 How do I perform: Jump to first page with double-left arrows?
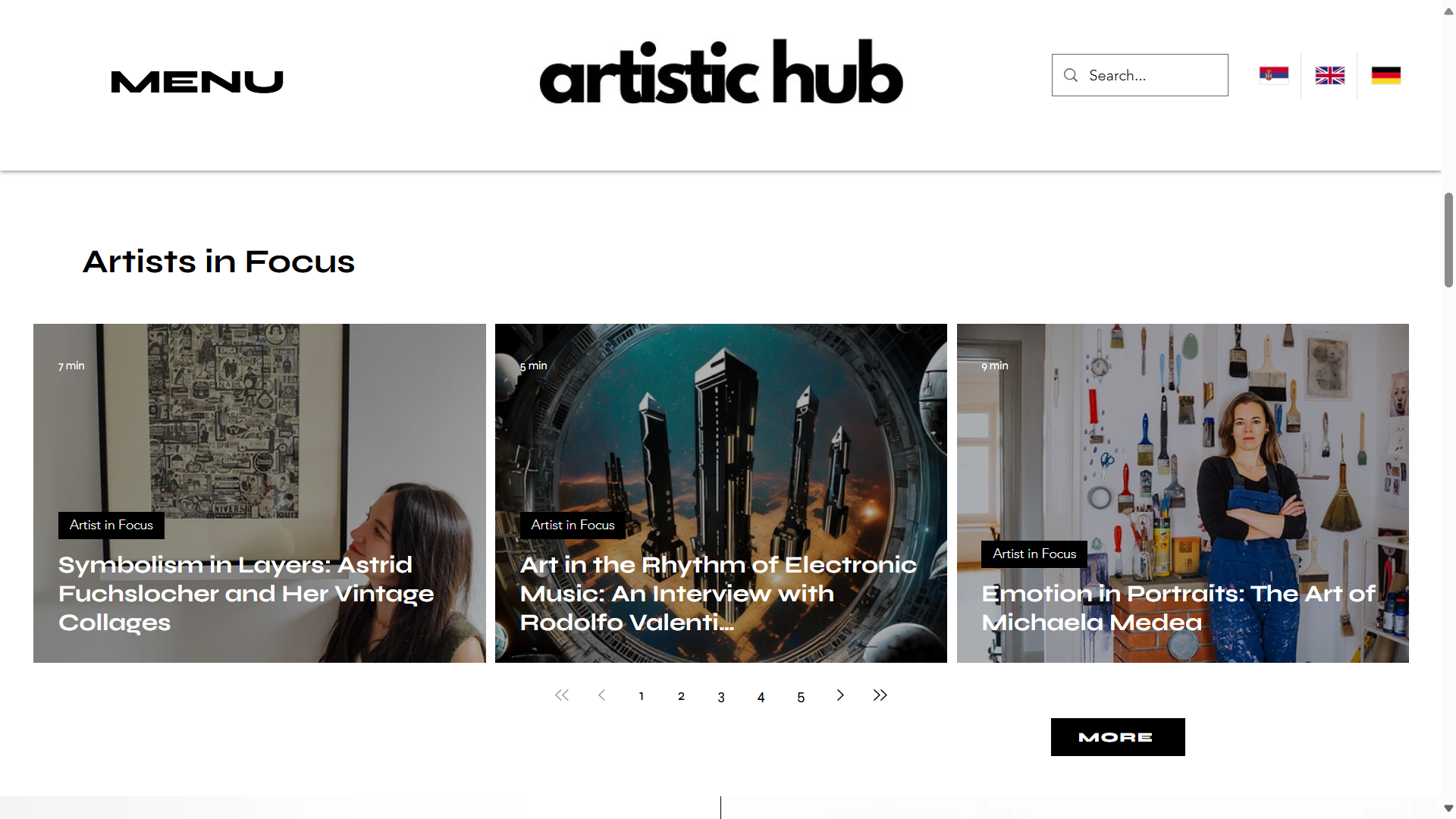tap(561, 695)
